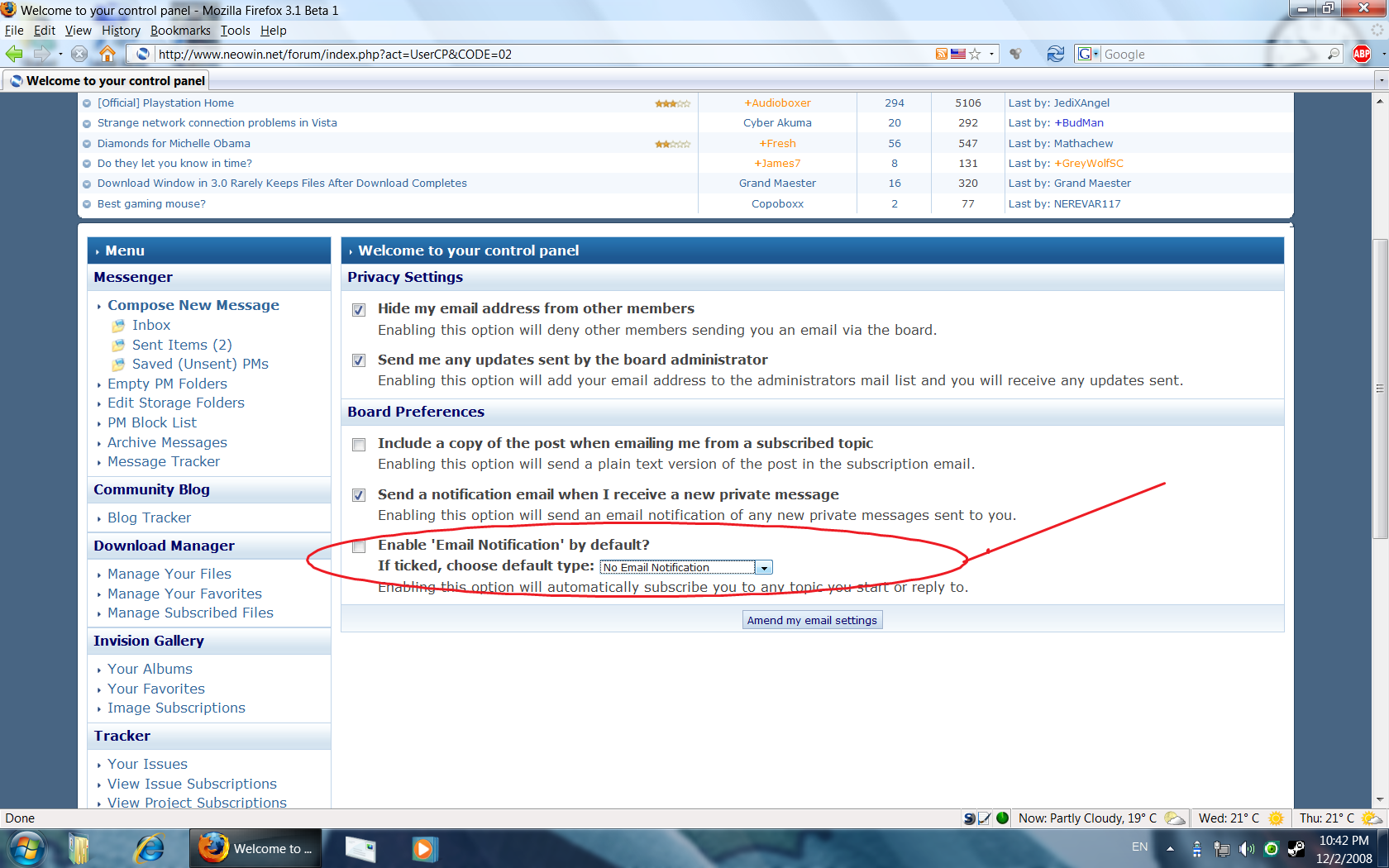
Task: Uncheck Send me updates by board administrator
Action: [359, 360]
